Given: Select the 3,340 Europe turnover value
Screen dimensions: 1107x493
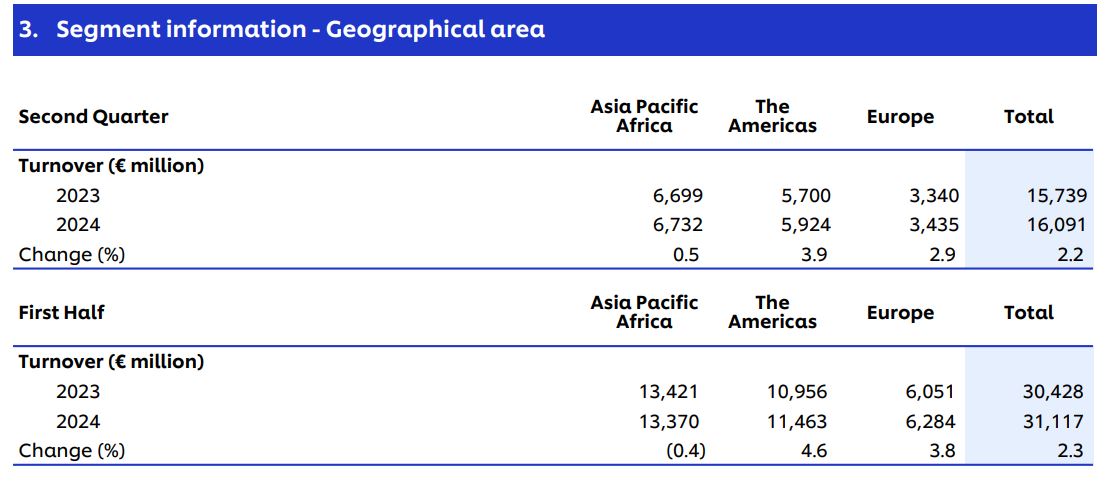Looking at the screenshot, I should (931, 196).
